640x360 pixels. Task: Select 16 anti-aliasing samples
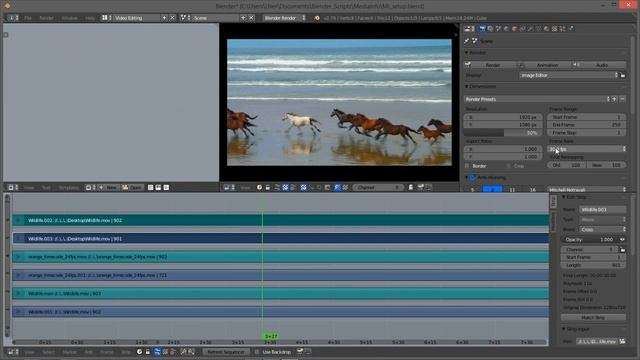(x=533, y=190)
